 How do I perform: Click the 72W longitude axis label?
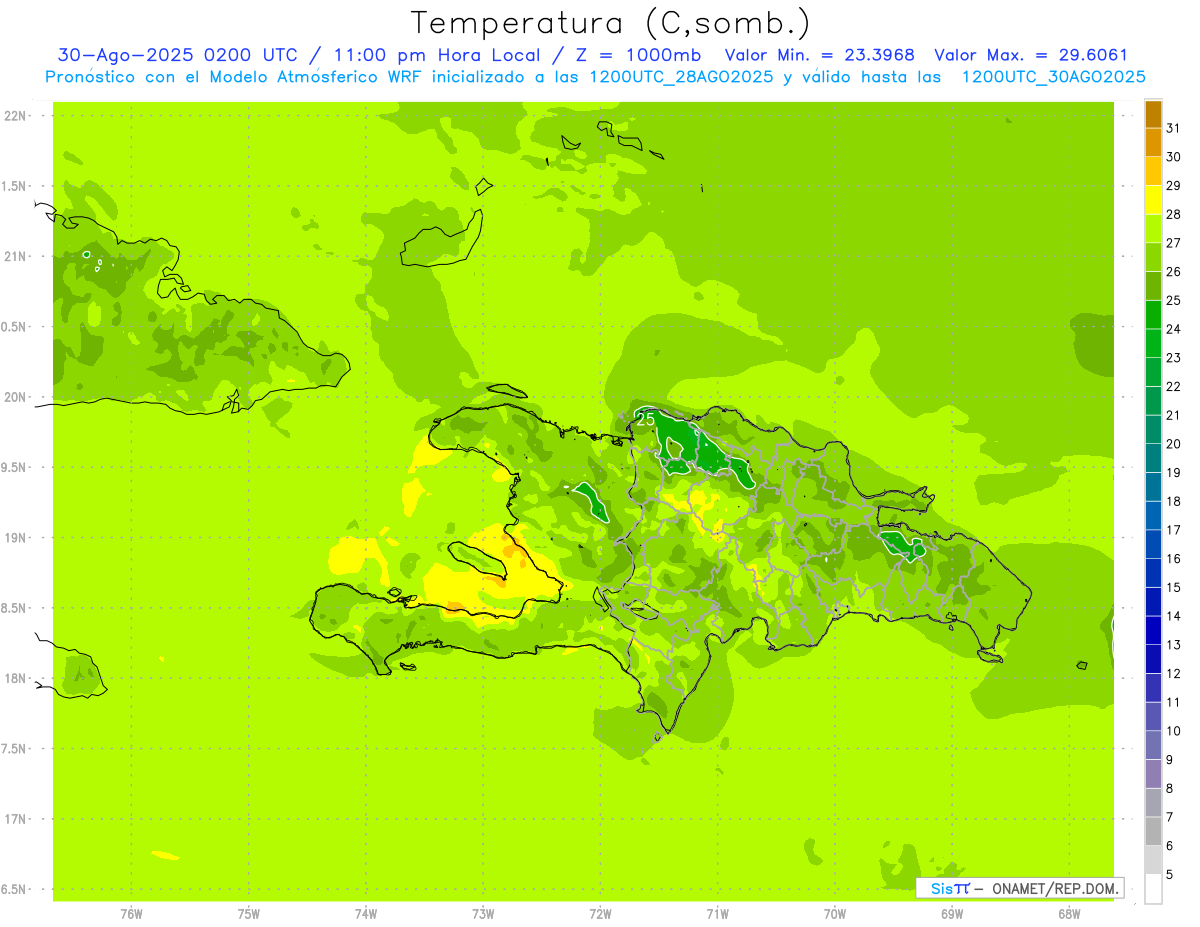(600, 914)
